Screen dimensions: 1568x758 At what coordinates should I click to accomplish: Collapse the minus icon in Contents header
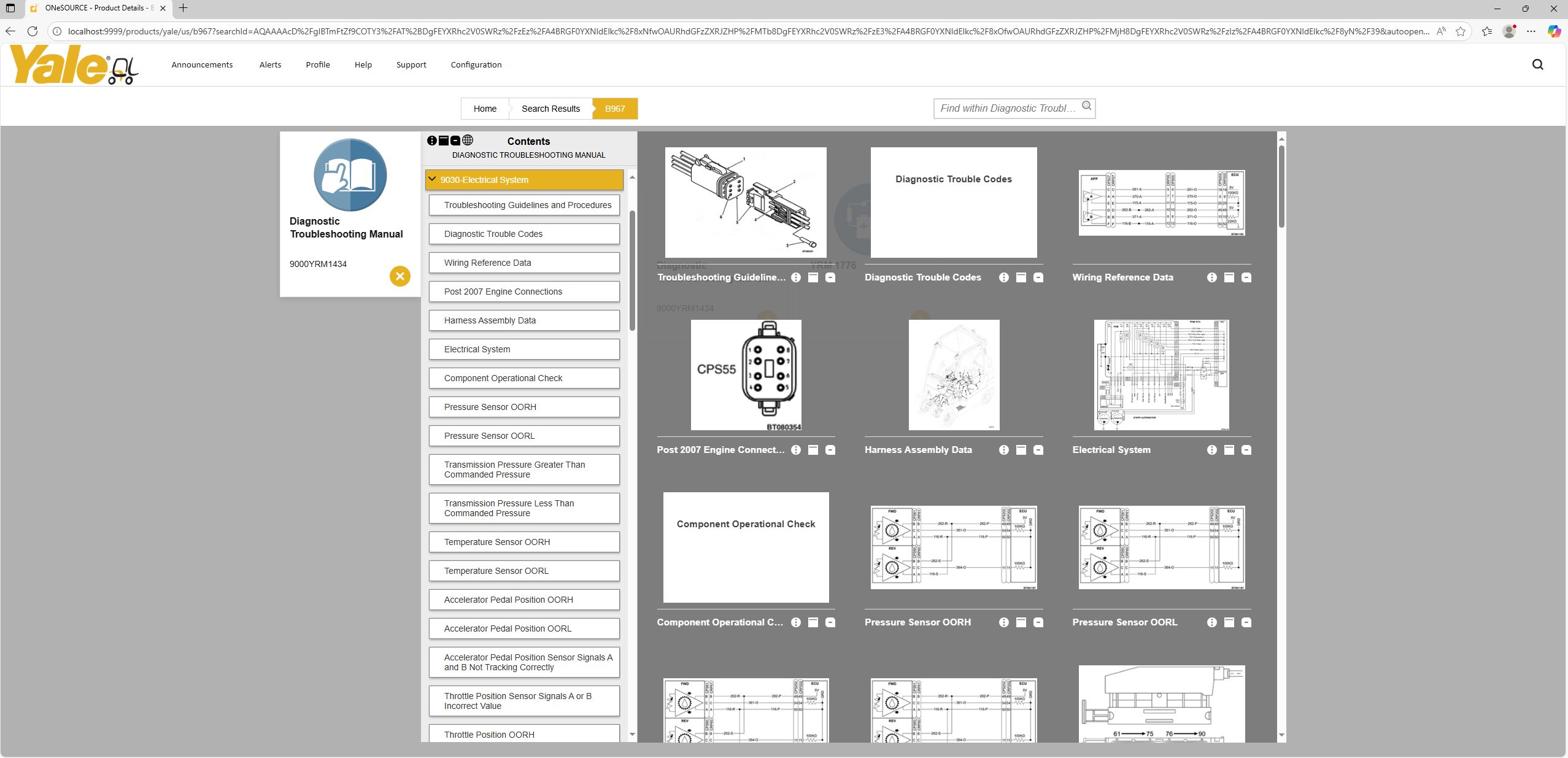click(455, 141)
